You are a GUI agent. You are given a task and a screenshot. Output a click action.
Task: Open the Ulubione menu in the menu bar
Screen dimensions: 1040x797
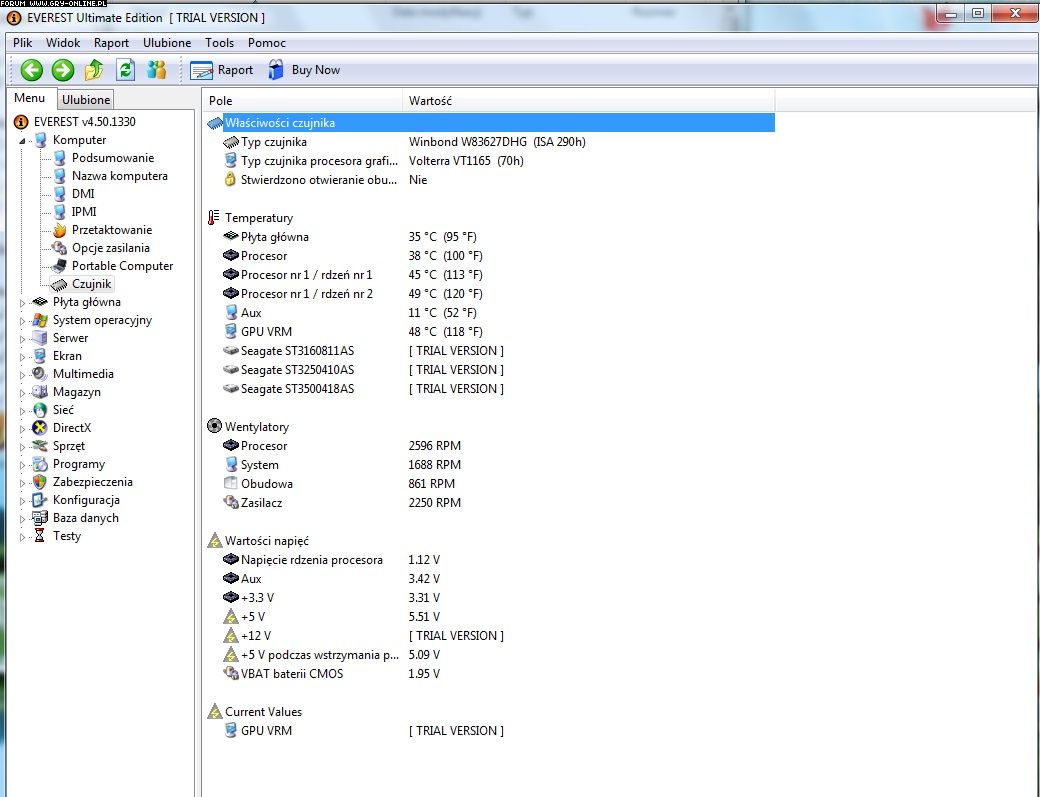point(167,42)
